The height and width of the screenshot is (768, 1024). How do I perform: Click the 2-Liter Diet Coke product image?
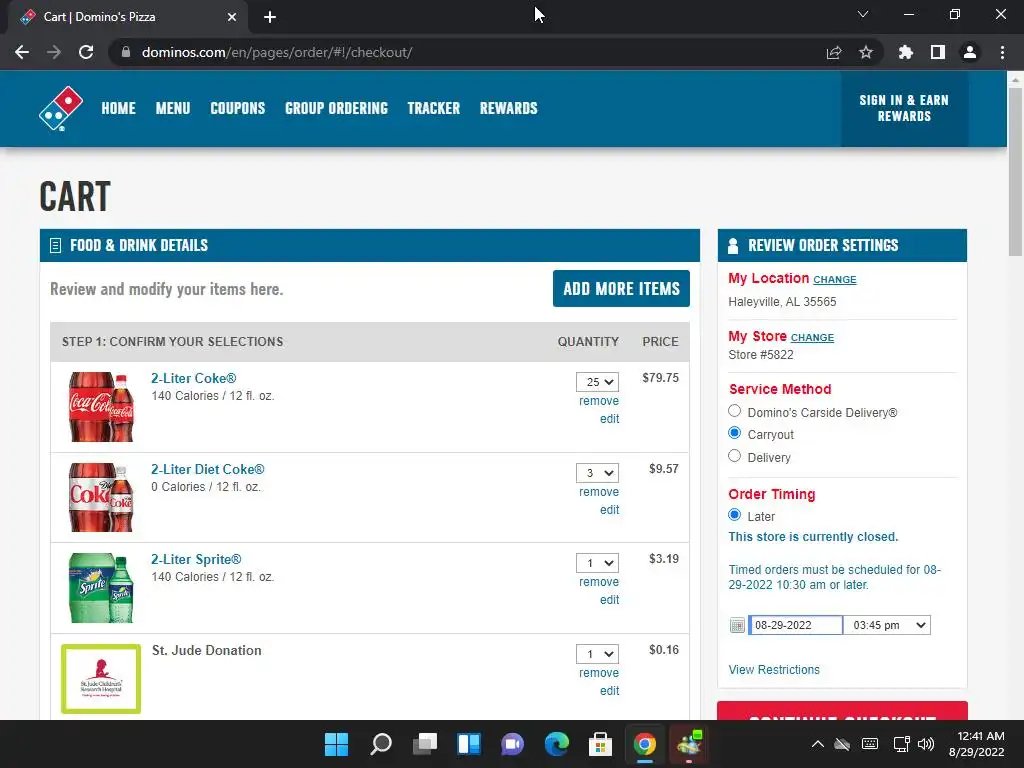pyautogui.click(x=101, y=497)
